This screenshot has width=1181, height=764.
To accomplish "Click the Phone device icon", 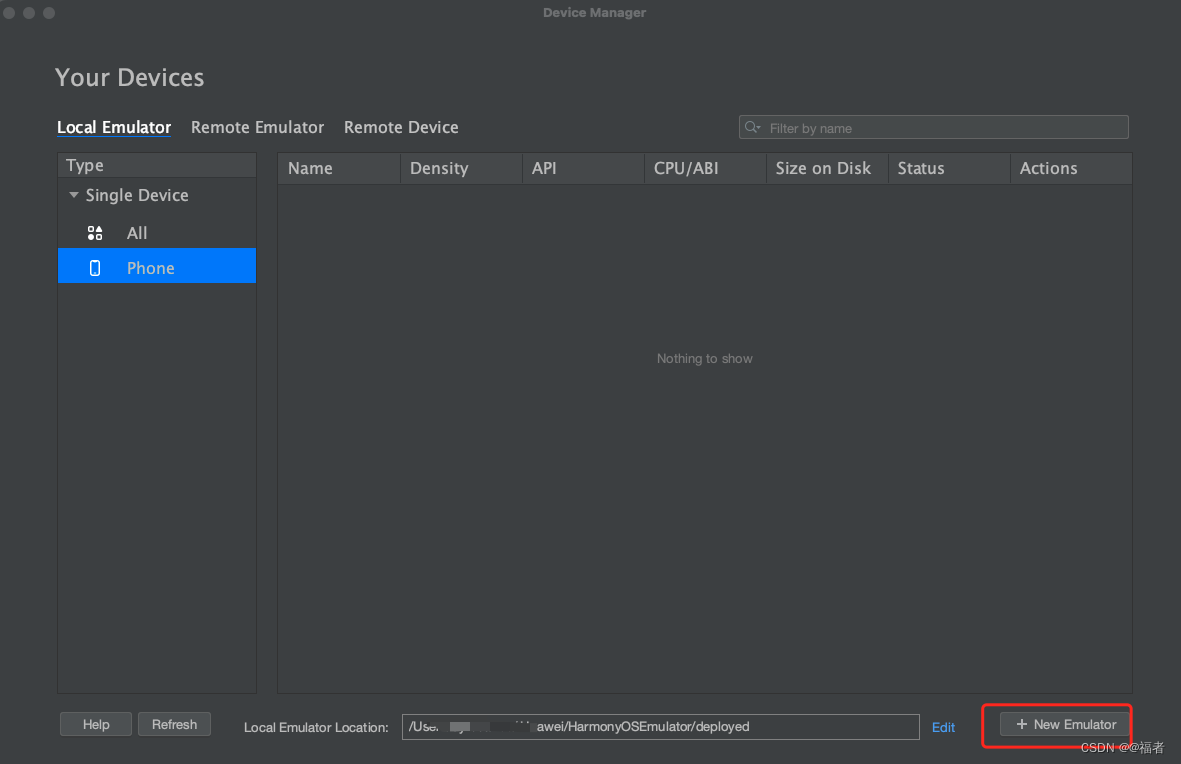I will coord(95,267).
